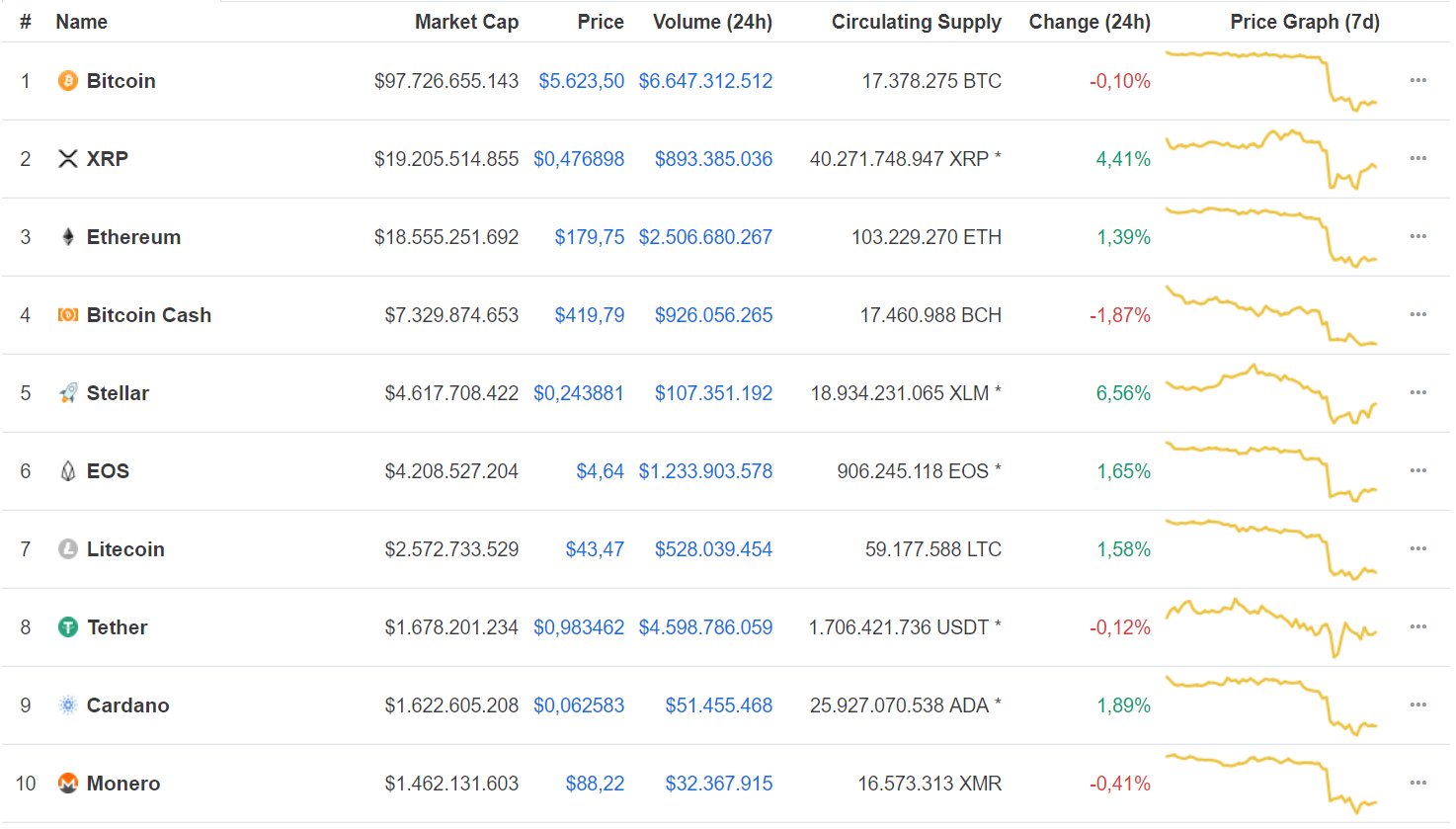The width and height of the screenshot is (1456, 829).
Task: Sort table by the # rank column
Action: [26, 22]
